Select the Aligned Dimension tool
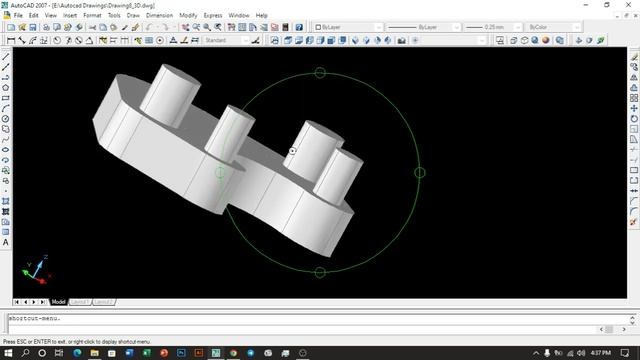The image size is (640, 360). click(x=22, y=40)
